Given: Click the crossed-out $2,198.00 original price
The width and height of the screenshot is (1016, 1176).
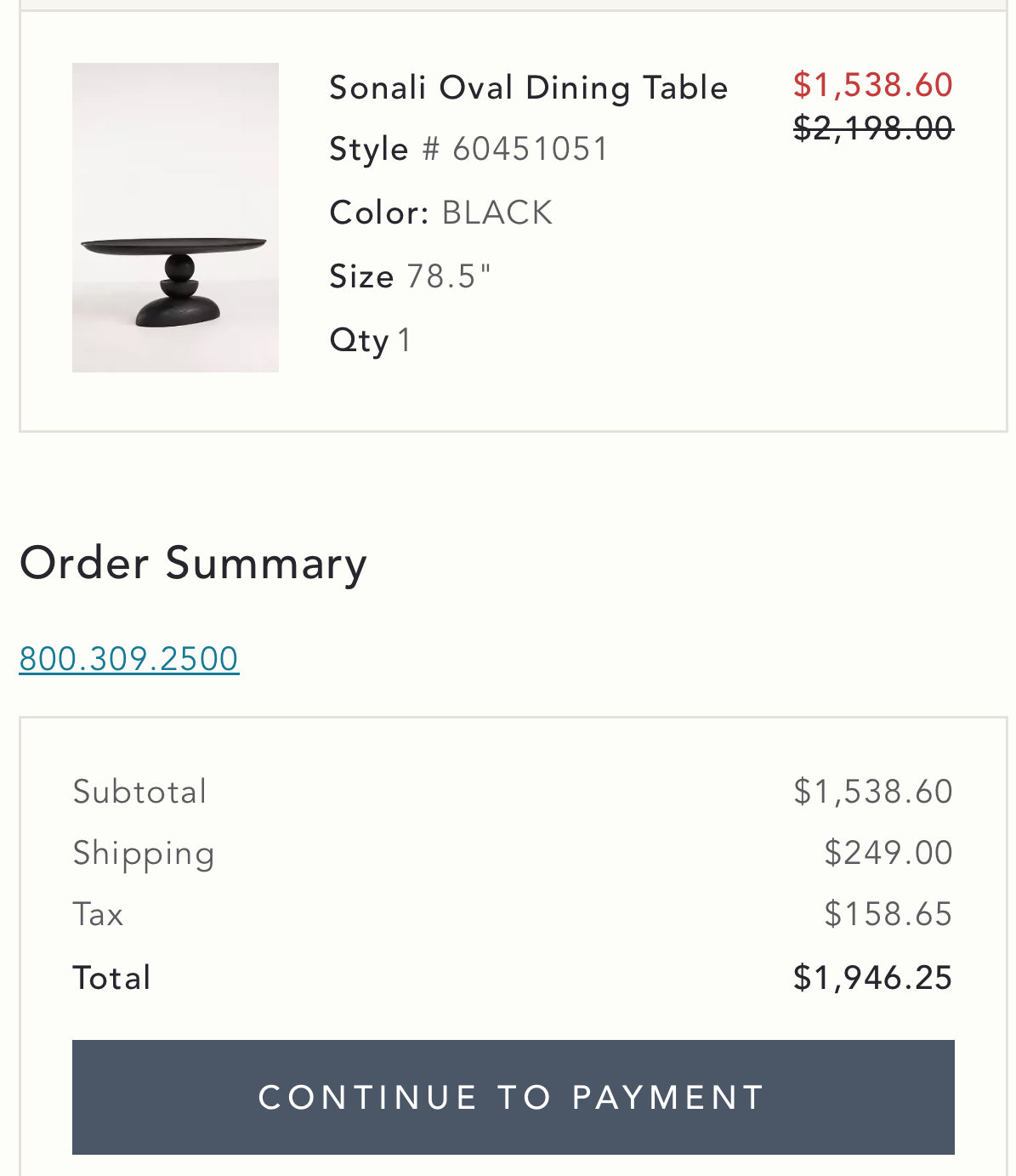Looking at the screenshot, I should point(872,129).
